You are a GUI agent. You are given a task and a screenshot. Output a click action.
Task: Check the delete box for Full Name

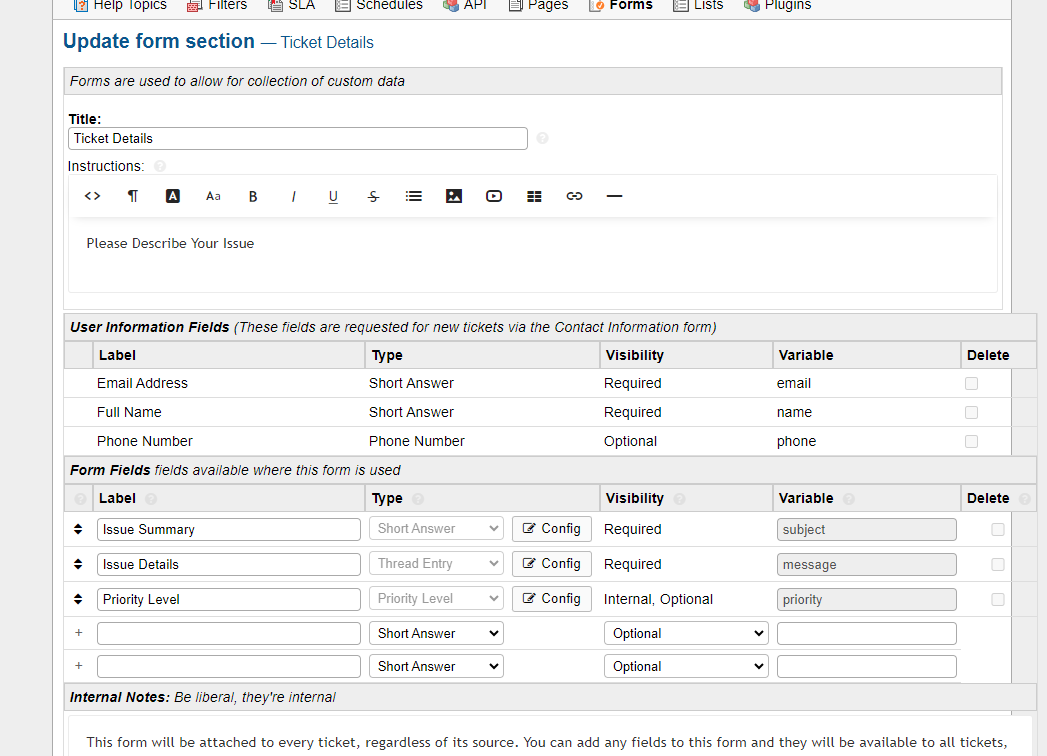[971, 412]
